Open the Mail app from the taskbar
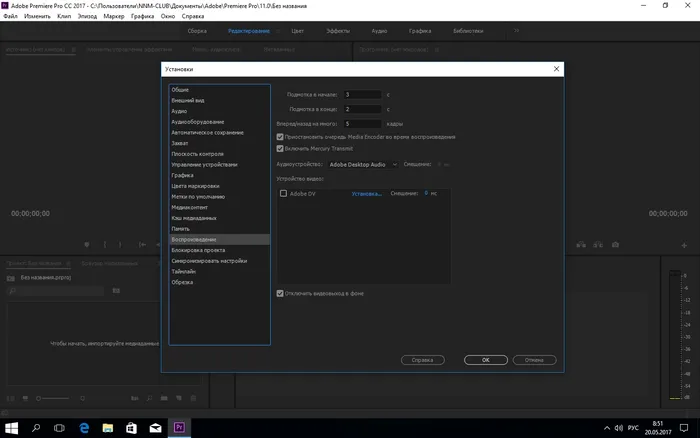The width and height of the screenshot is (700, 438). coord(155,428)
